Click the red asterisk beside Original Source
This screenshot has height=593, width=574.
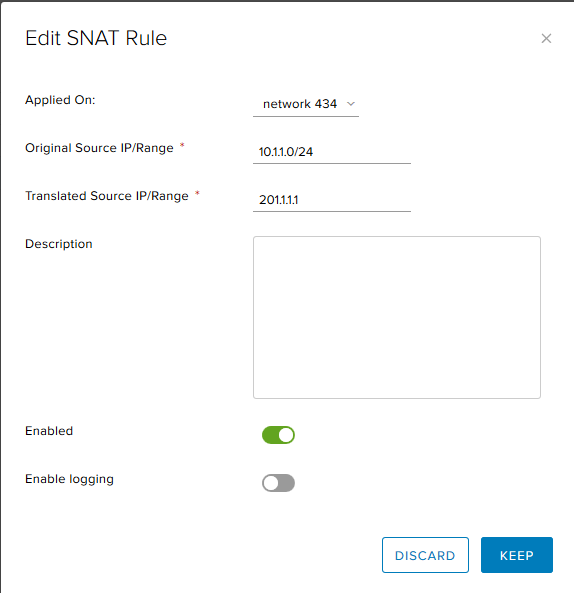[182, 145]
